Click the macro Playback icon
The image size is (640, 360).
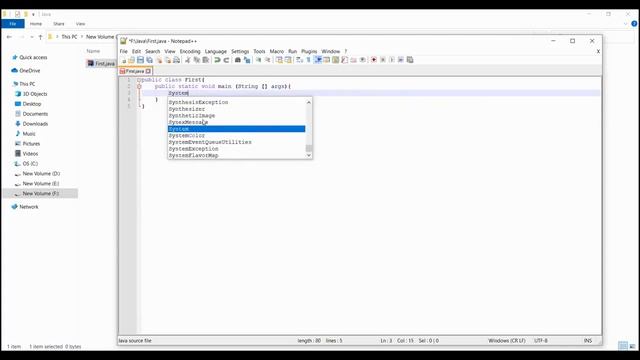pos(392,60)
